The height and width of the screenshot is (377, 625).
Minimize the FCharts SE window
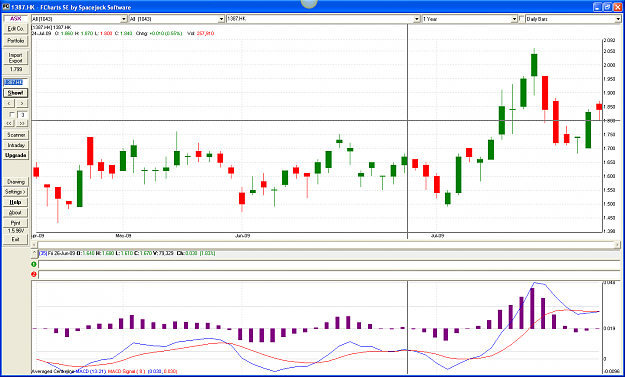[x=597, y=7]
